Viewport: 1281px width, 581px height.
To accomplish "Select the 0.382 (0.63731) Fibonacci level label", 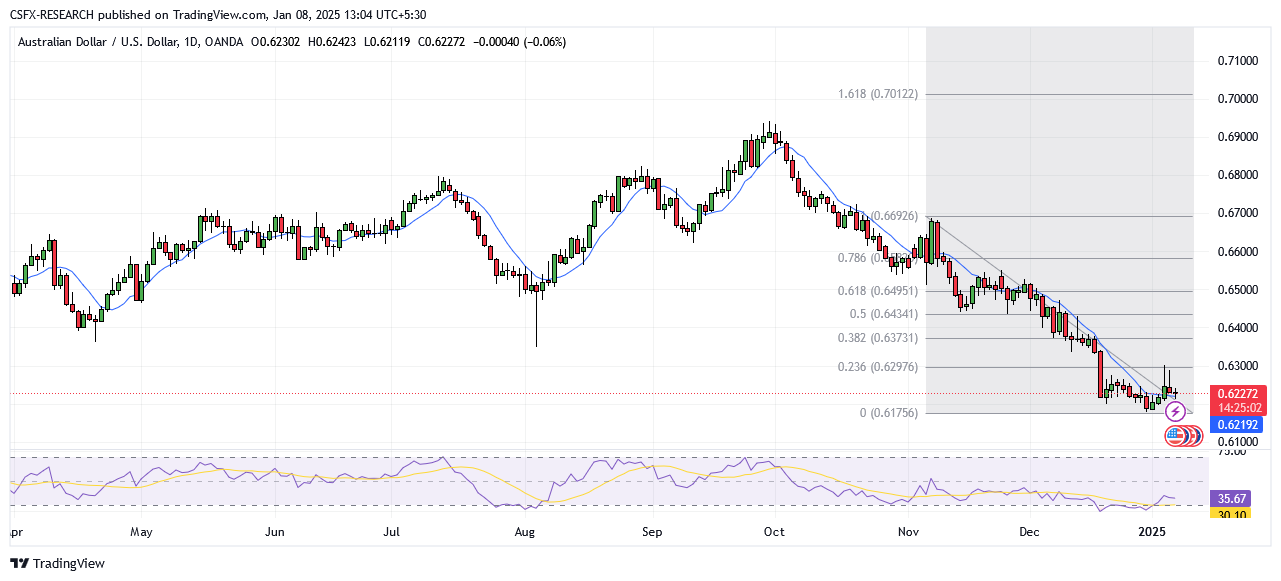I will [877, 338].
